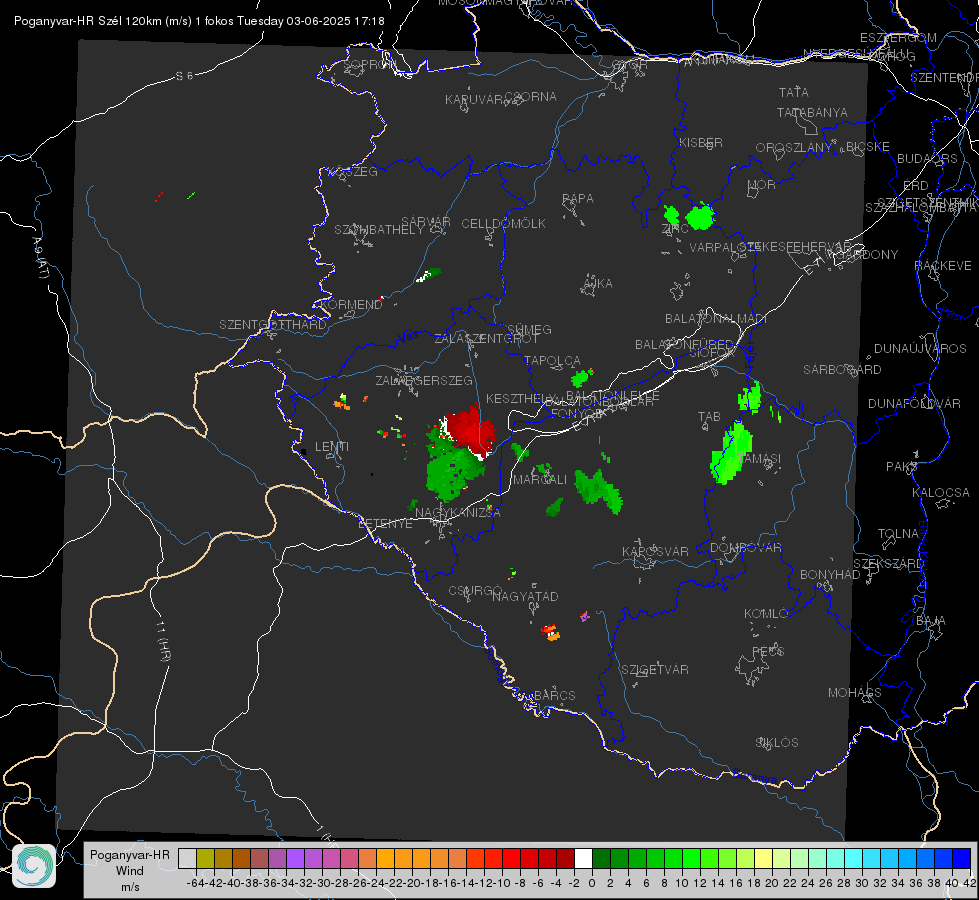Screen dimensions: 979x900
Task: Click the SZOMBATHELY city label
Action: (x=379, y=230)
